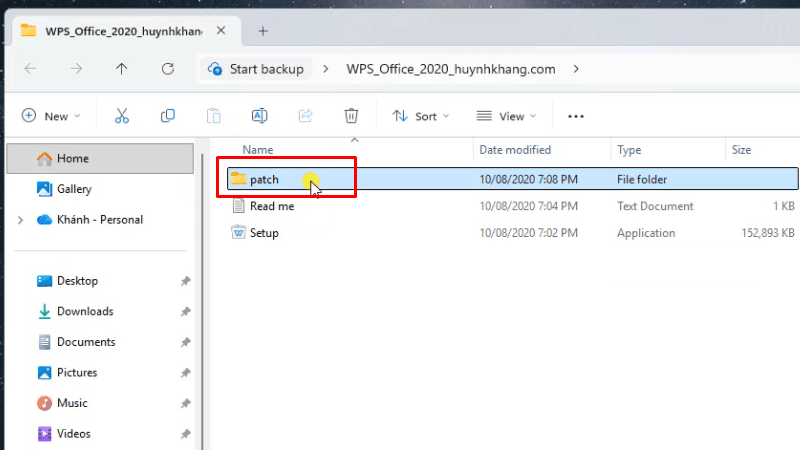Sort by Date modified column header
This screenshot has width=800, height=450.
(515, 150)
